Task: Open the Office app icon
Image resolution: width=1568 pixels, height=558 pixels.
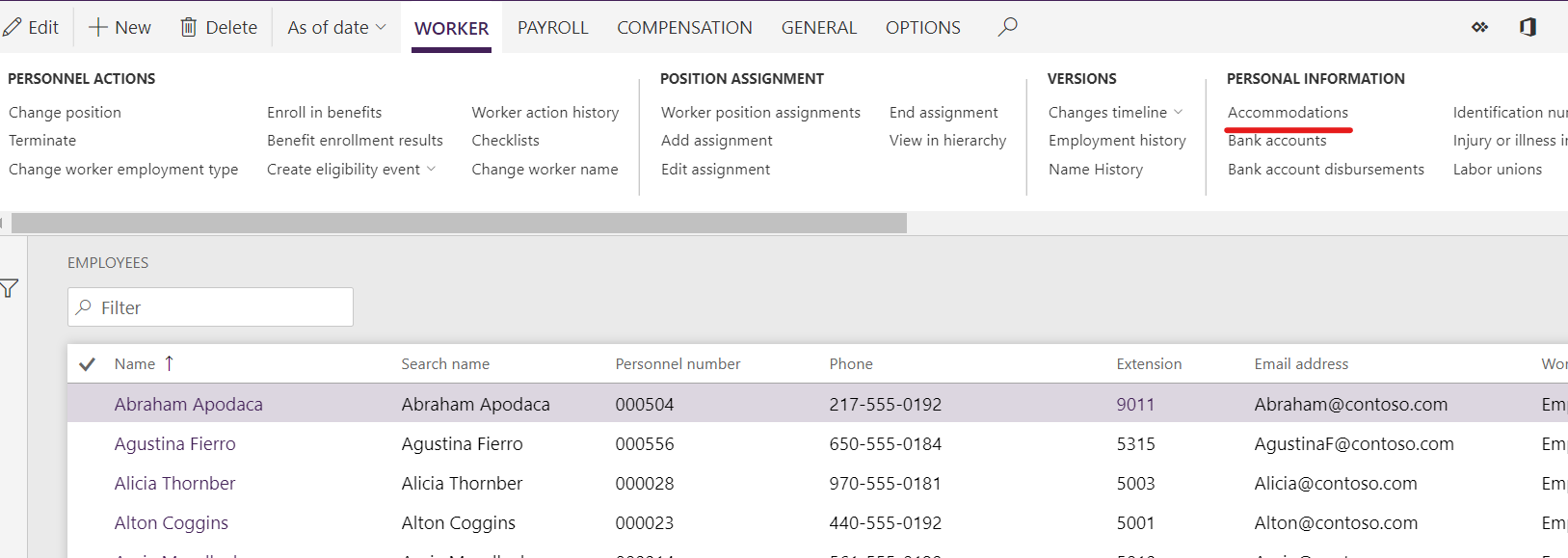Action: (x=1528, y=27)
